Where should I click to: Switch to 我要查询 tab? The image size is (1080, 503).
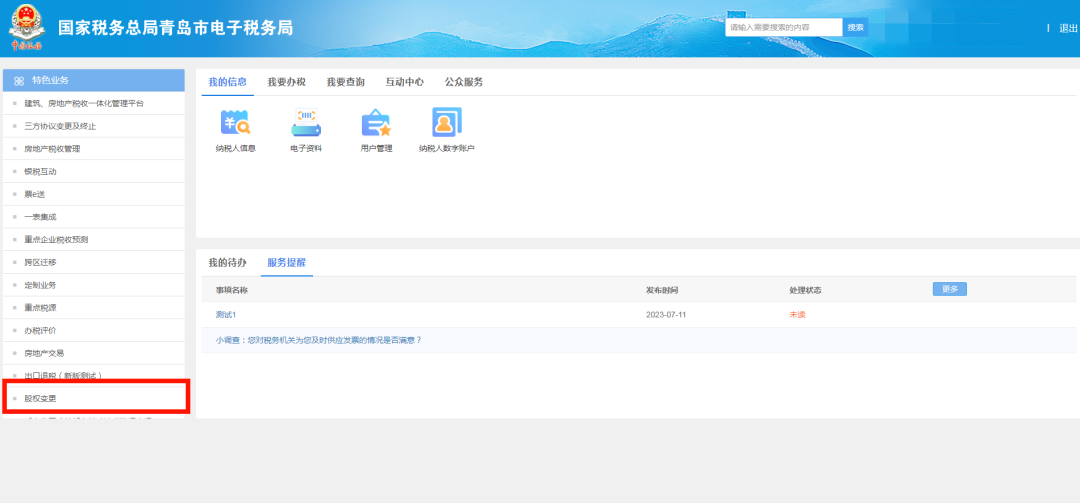346,82
